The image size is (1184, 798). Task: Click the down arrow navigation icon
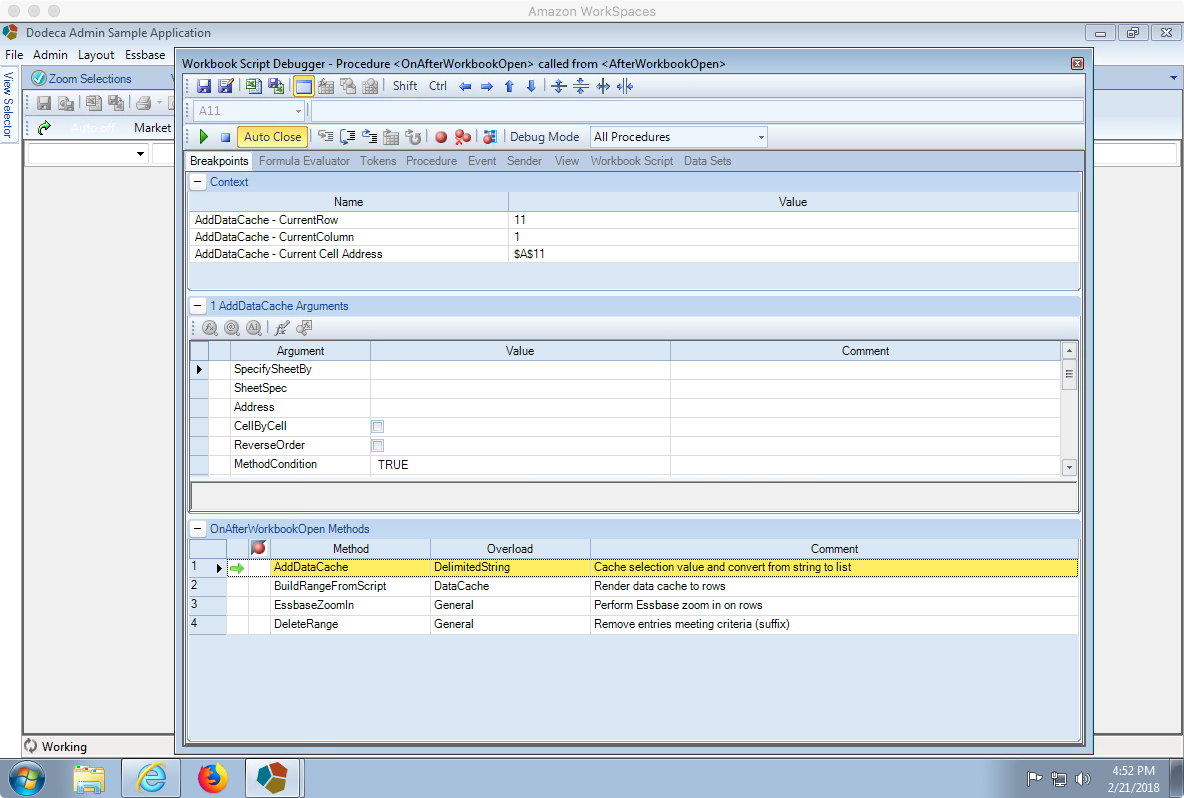click(x=531, y=86)
